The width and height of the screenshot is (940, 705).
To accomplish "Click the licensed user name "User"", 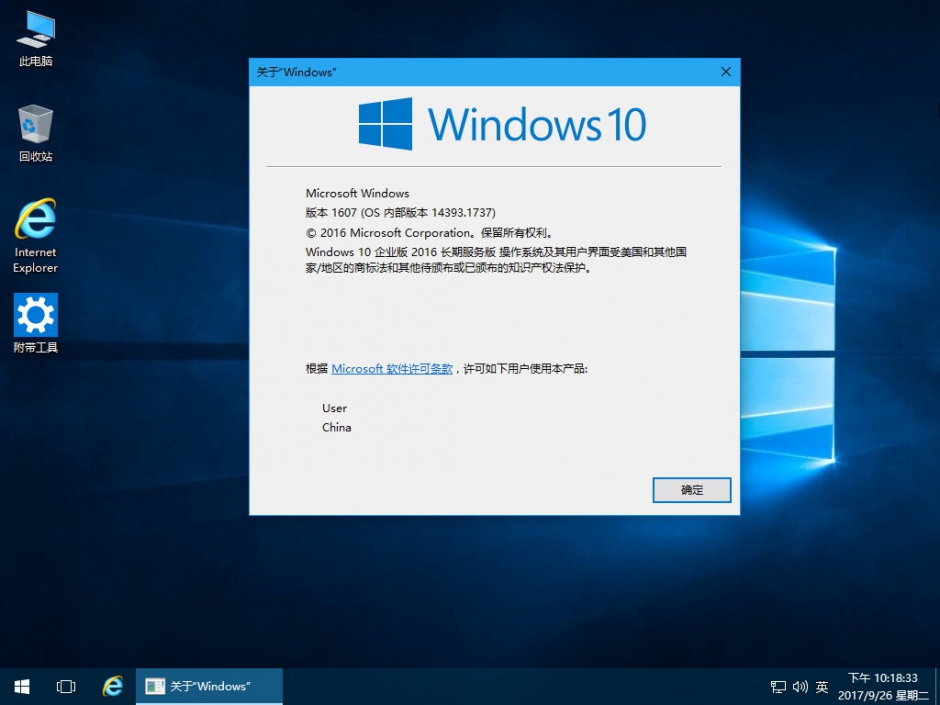I will pyautogui.click(x=335, y=408).
